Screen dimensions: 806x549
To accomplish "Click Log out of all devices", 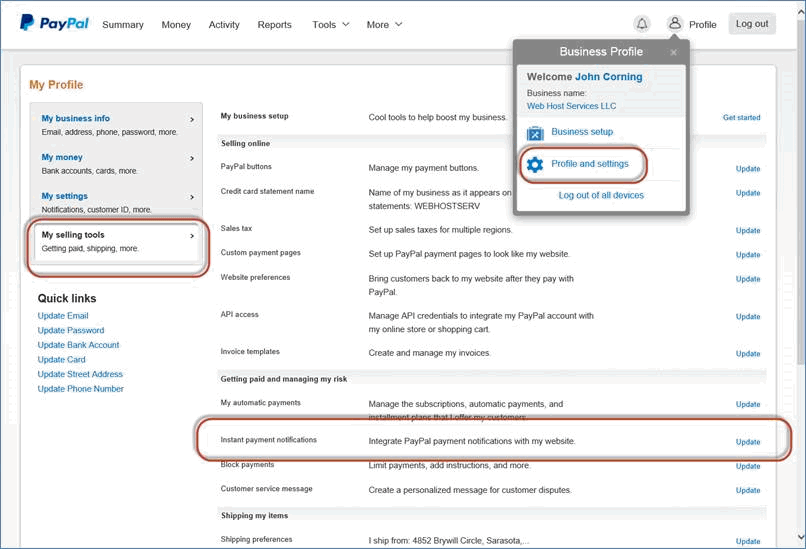I will pyautogui.click(x=601, y=195).
